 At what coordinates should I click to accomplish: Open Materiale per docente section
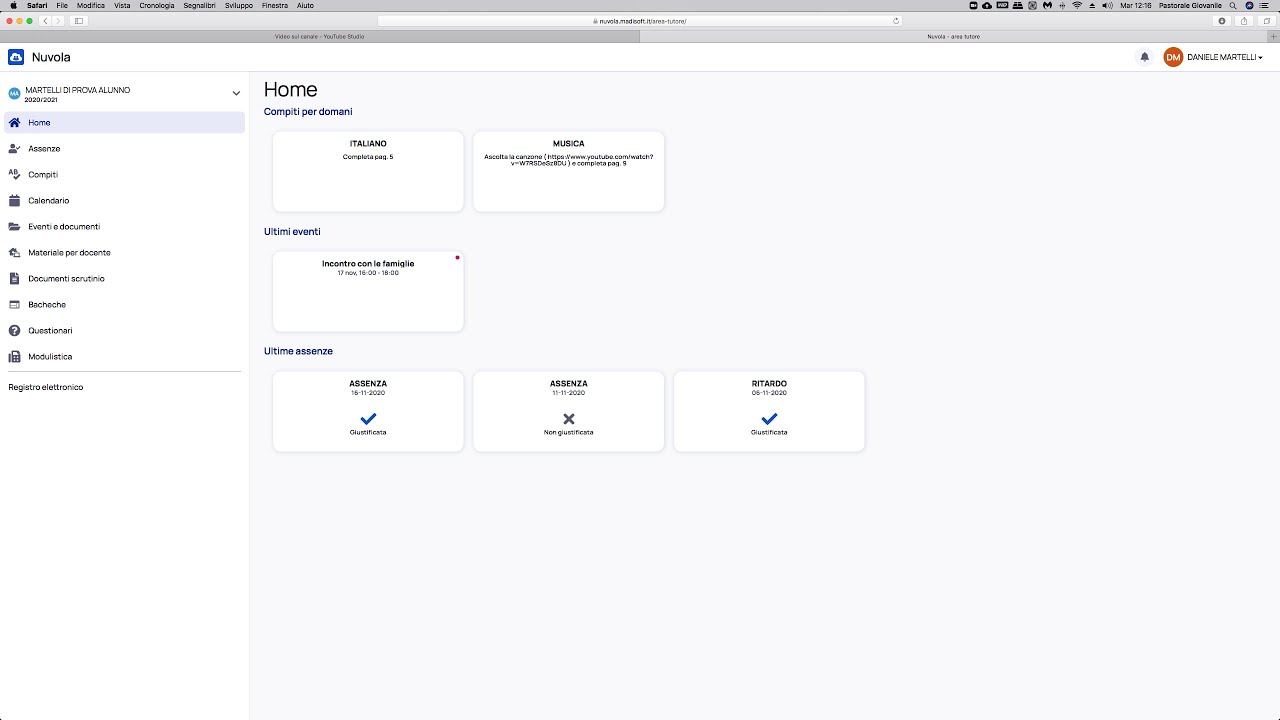coord(124,252)
